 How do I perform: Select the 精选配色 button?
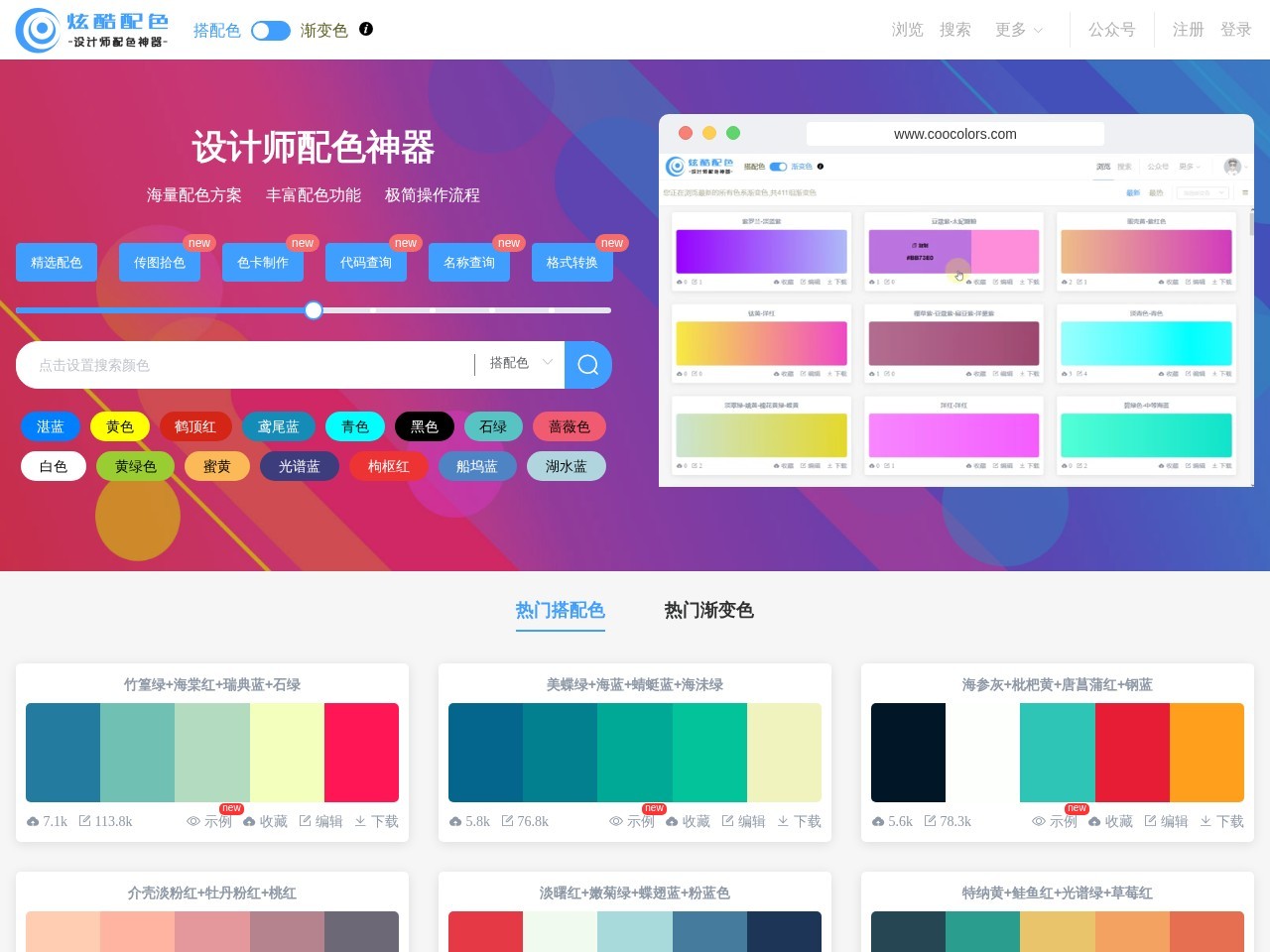pos(57,263)
